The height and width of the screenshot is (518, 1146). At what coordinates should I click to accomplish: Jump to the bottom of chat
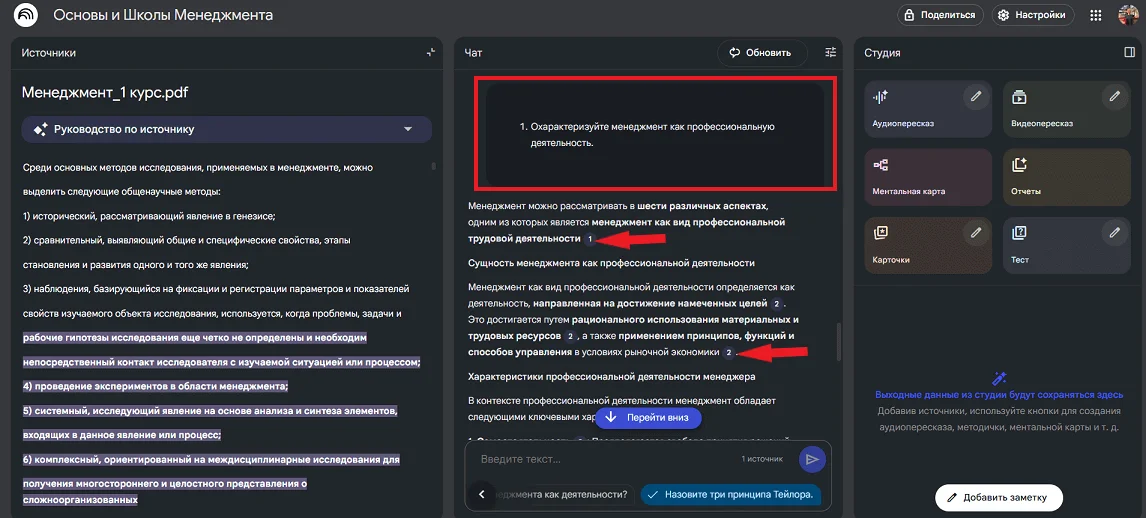tap(648, 418)
